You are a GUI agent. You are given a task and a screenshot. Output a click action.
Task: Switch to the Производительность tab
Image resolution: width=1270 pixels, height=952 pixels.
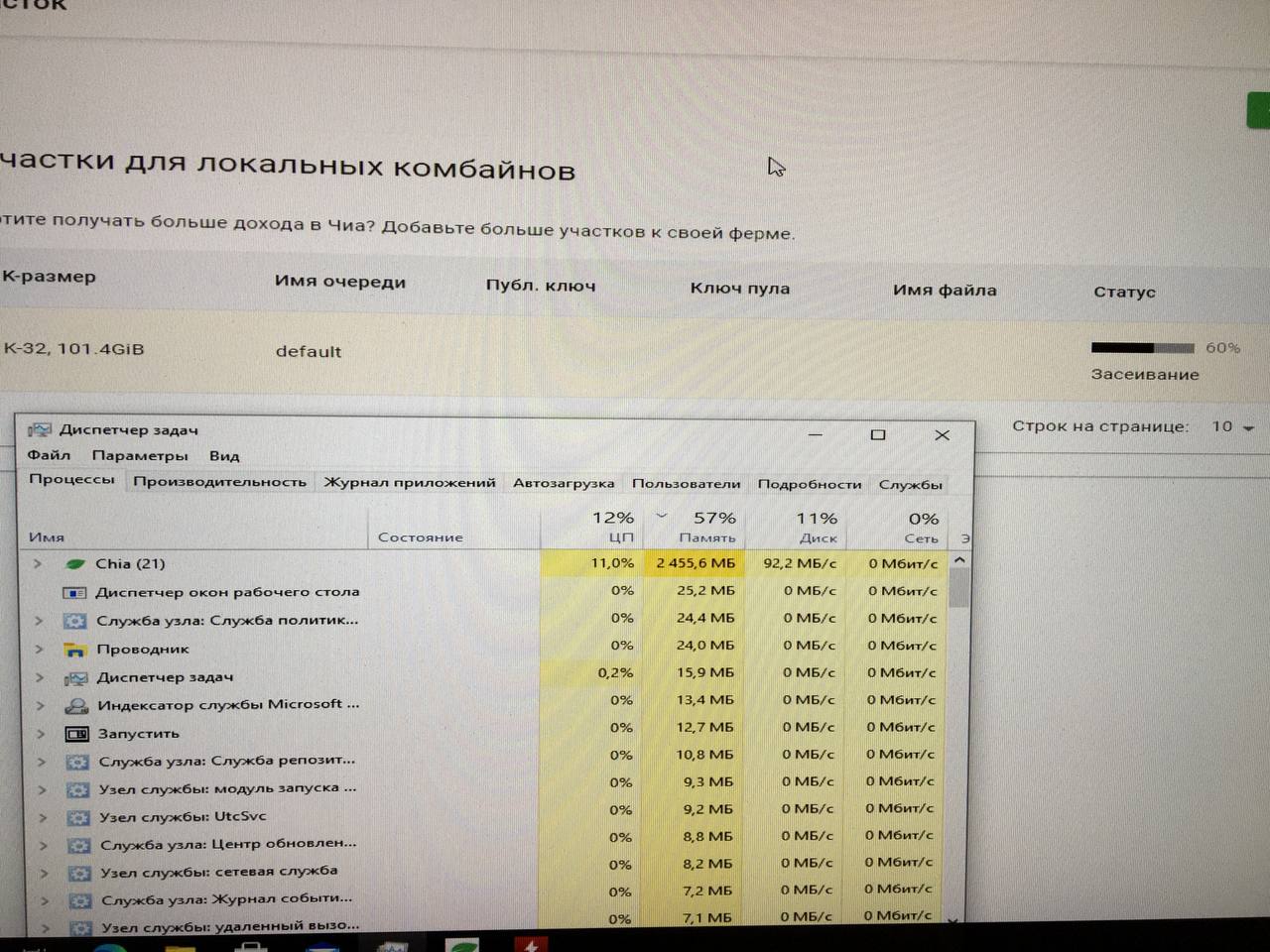tap(219, 482)
